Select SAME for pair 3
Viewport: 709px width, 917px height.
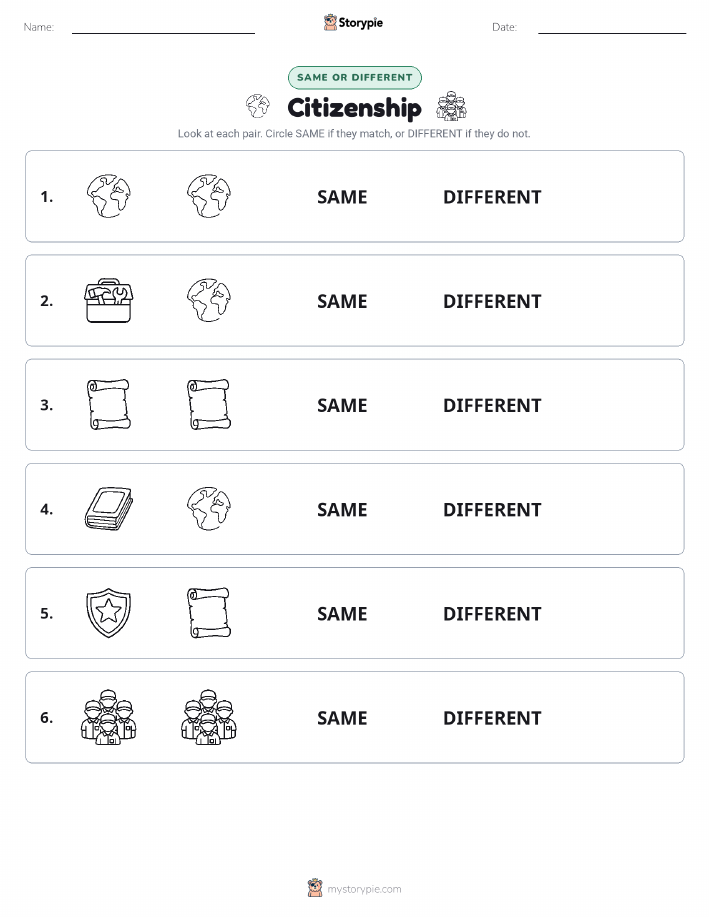[x=342, y=405]
